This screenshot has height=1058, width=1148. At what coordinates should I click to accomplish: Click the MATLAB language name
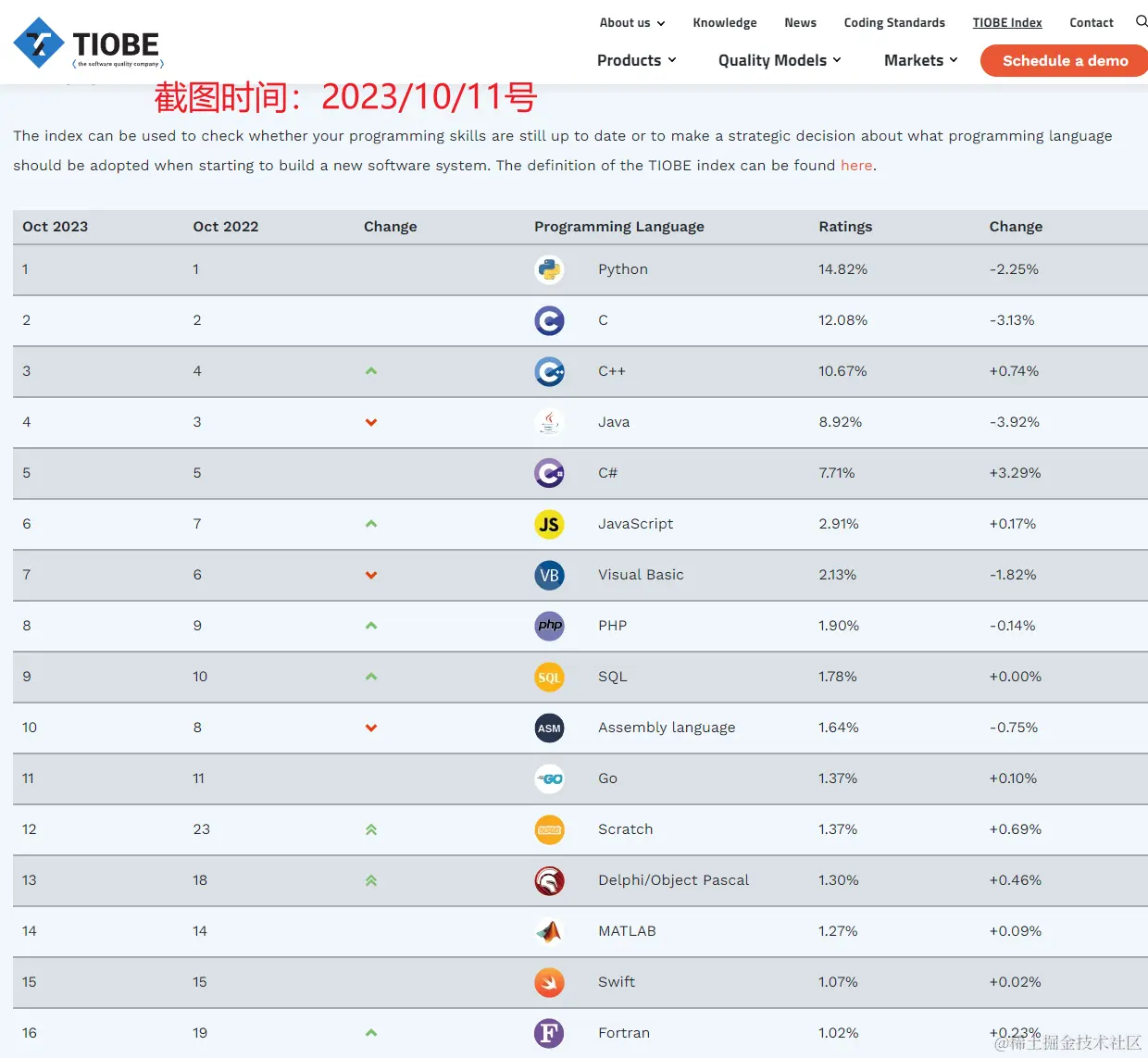click(627, 931)
